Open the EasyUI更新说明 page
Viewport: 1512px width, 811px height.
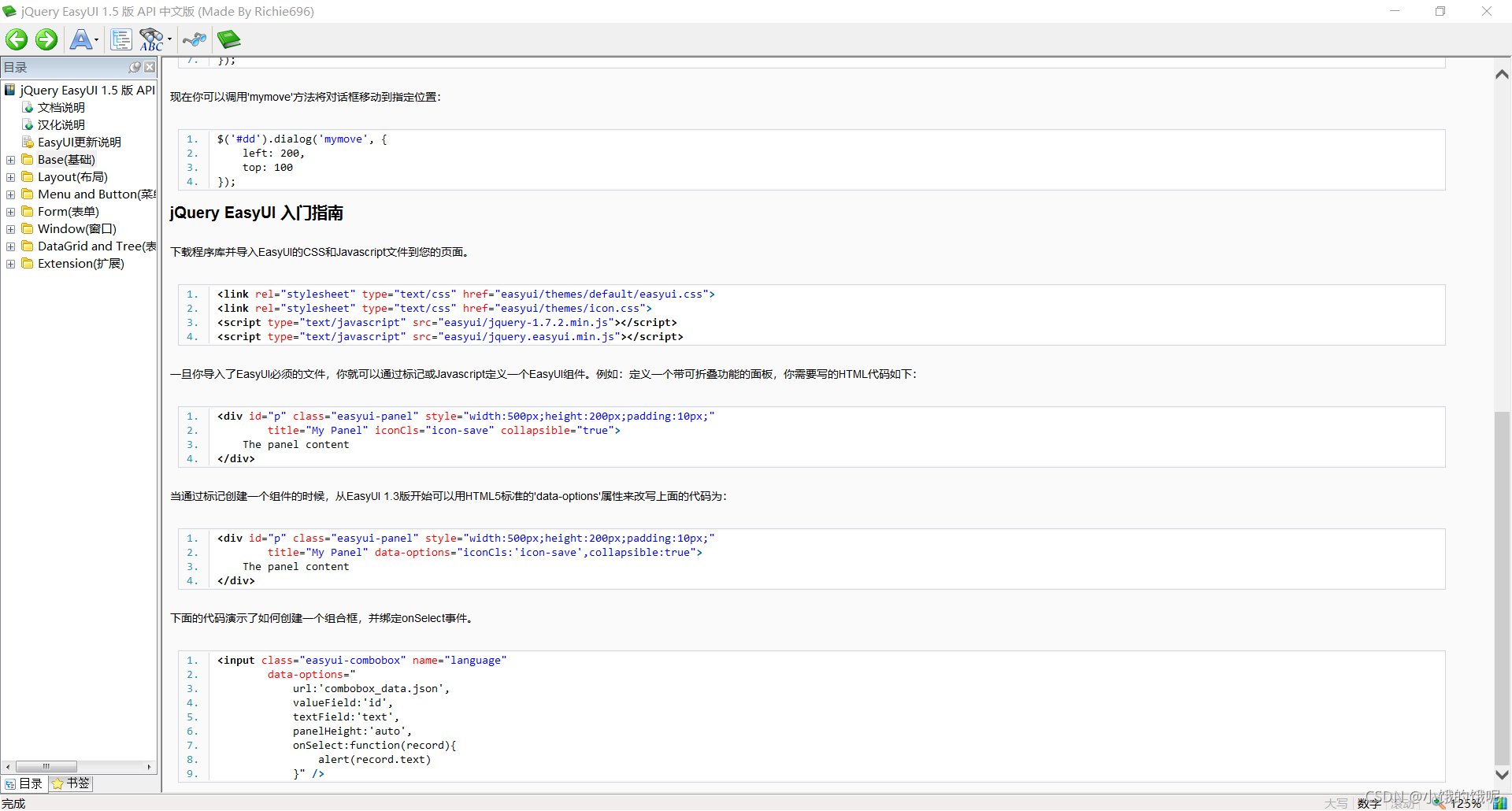pyautogui.click(x=80, y=143)
